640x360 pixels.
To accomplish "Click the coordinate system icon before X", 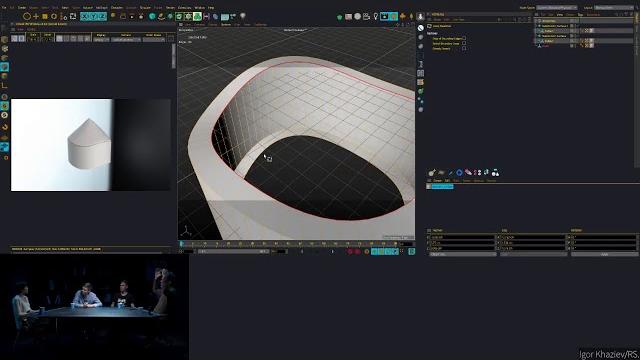I will pos(73,16).
